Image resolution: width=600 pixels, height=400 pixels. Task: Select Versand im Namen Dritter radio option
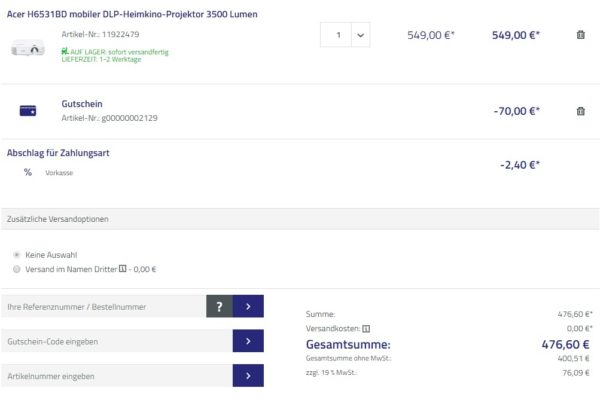click(x=17, y=269)
